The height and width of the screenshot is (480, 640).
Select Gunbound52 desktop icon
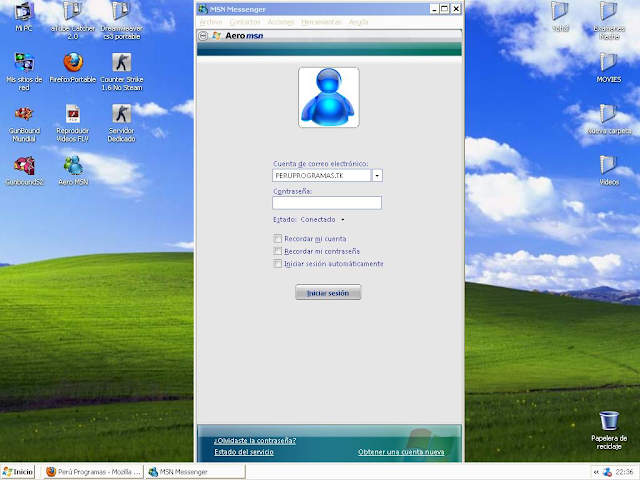click(x=24, y=171)
